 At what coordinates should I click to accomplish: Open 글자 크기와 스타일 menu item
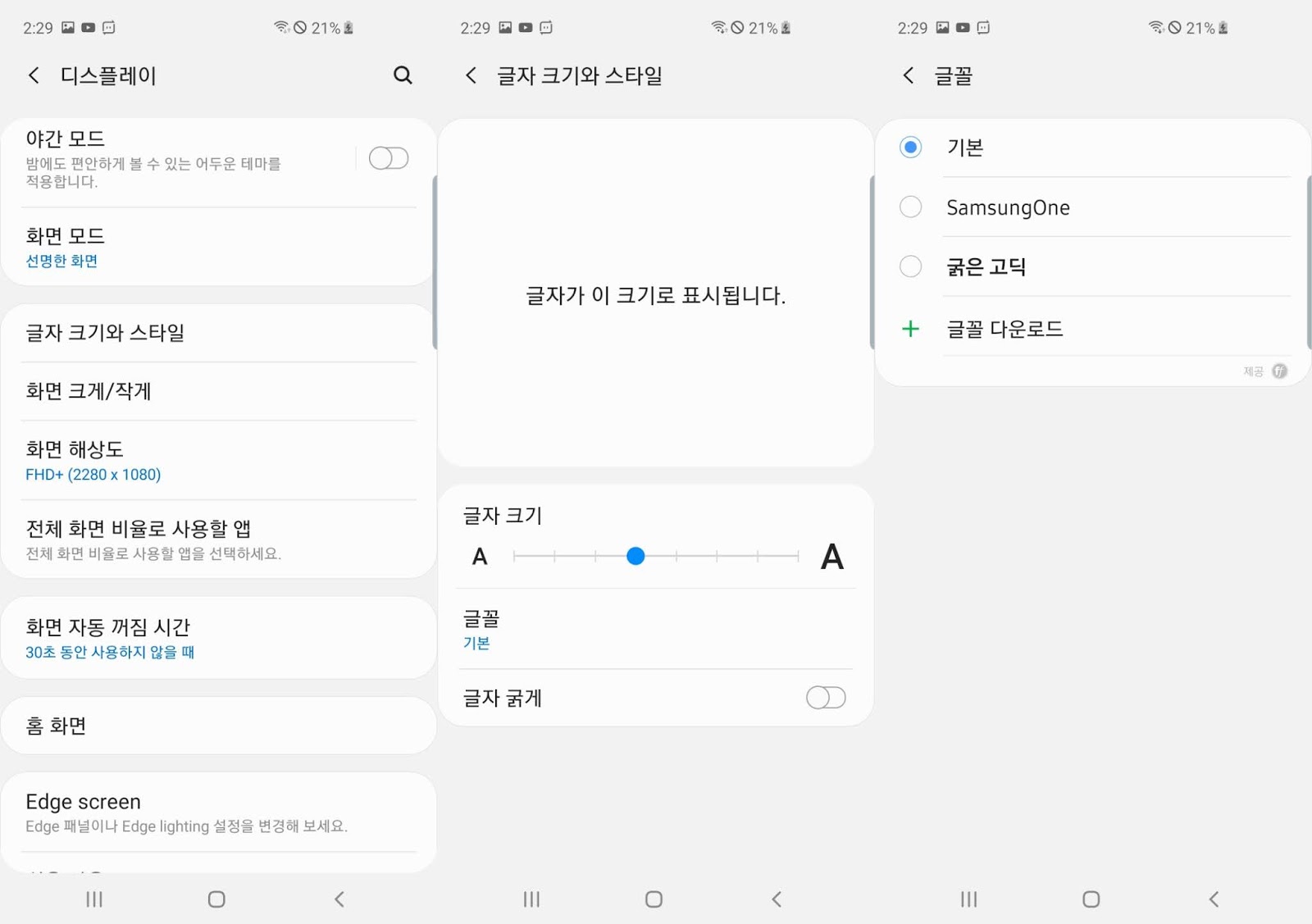tap(218, 333)
